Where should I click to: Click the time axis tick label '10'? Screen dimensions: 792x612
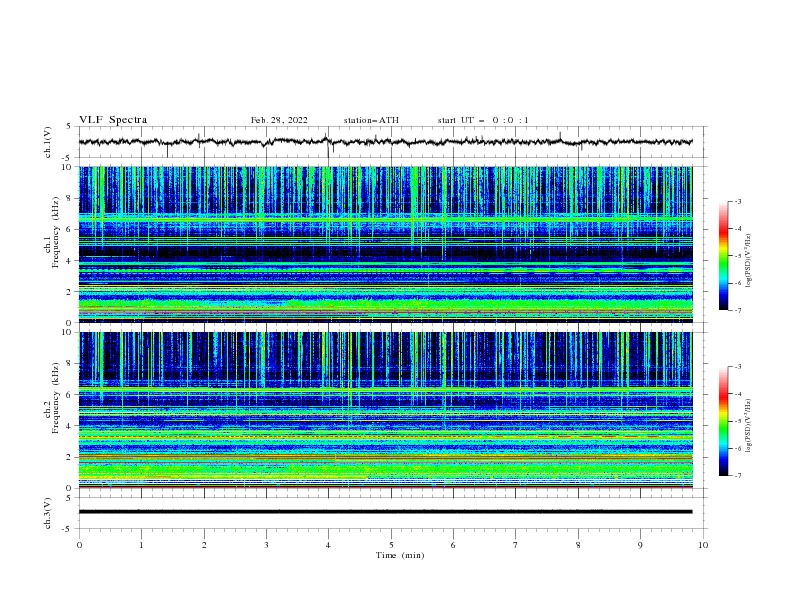click(703, 545)
